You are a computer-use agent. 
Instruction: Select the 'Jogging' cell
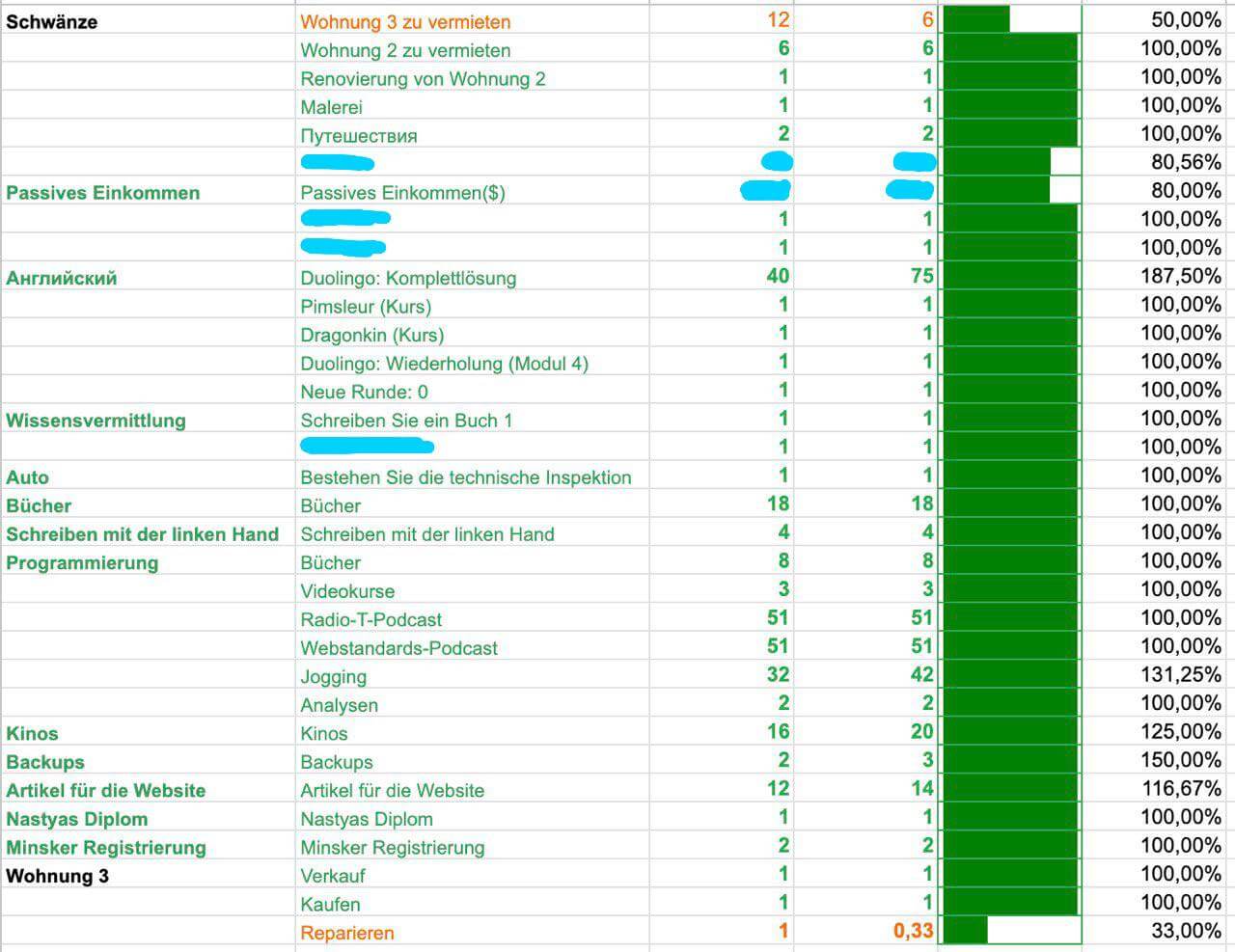pos(472,676)
